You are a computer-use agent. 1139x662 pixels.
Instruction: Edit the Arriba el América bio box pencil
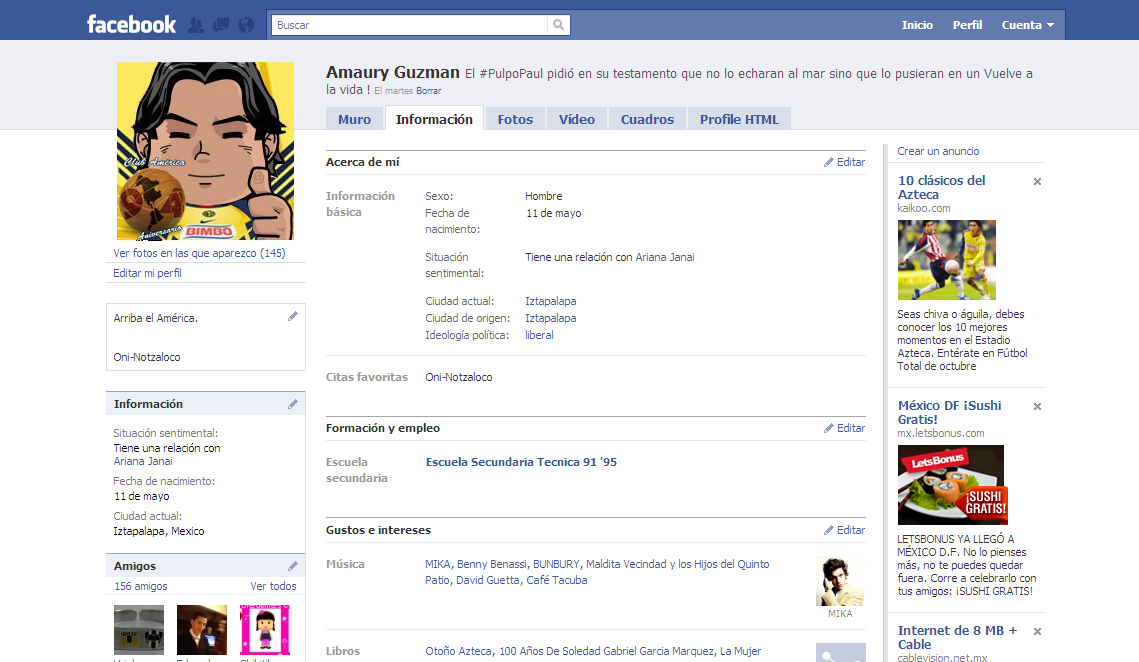(x=293, y=316)
